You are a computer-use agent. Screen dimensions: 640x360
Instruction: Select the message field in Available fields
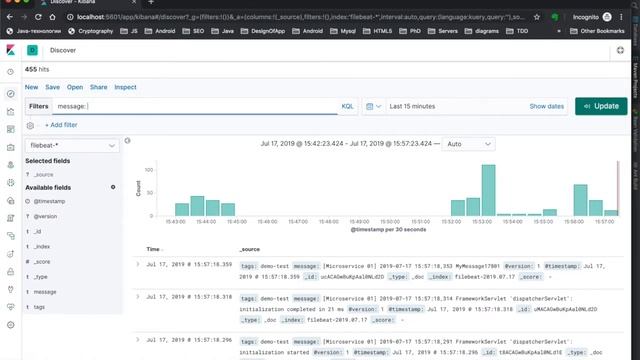pyautogui.click(x=44, y=292)
